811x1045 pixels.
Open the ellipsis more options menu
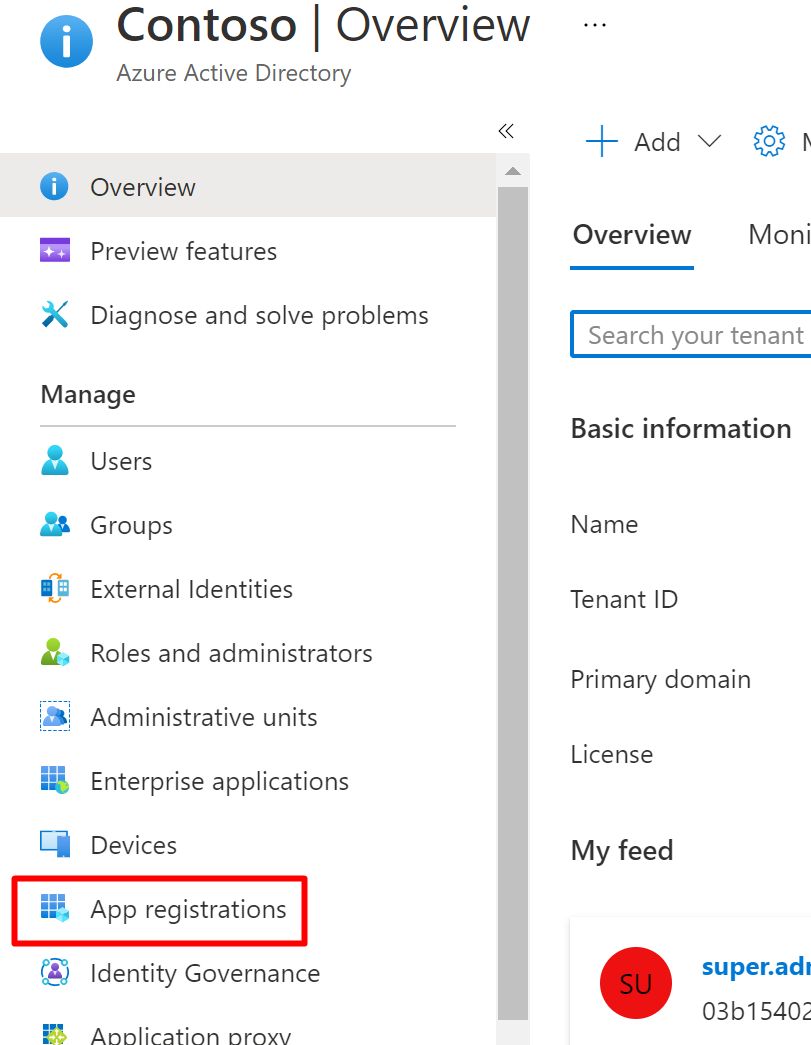594,25
